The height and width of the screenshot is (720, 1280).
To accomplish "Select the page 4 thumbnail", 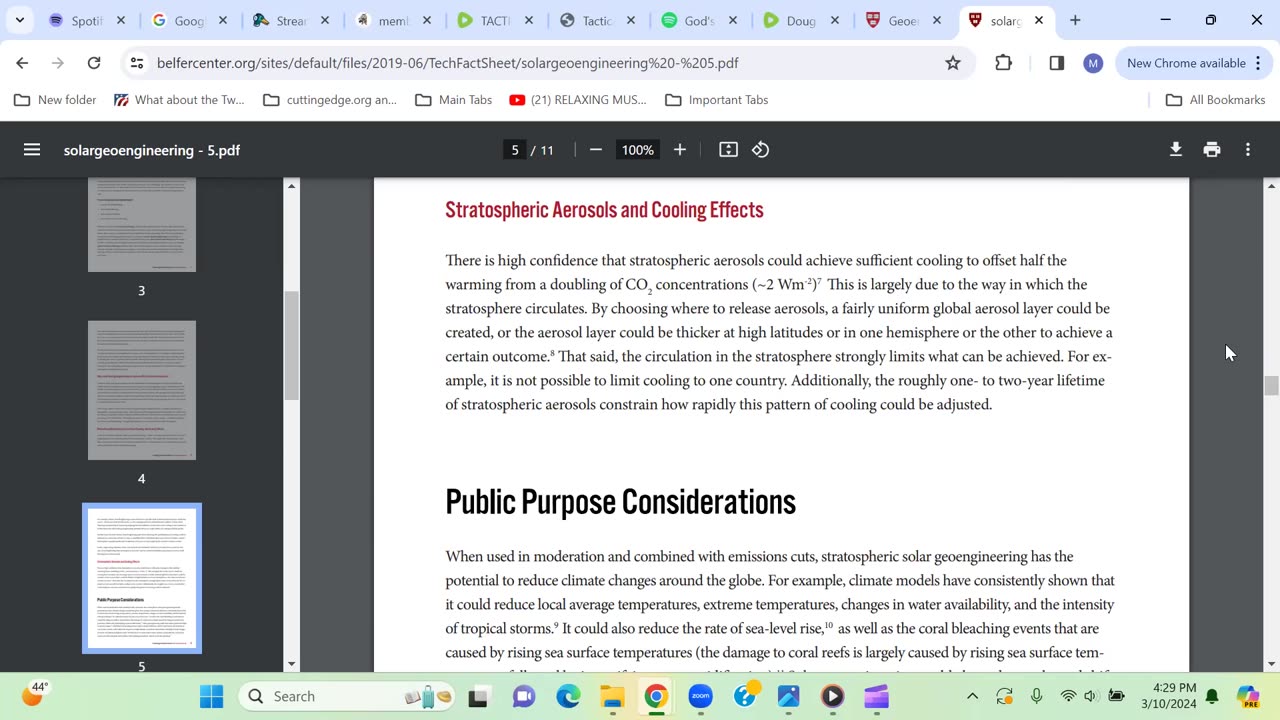I will point(142,390).
